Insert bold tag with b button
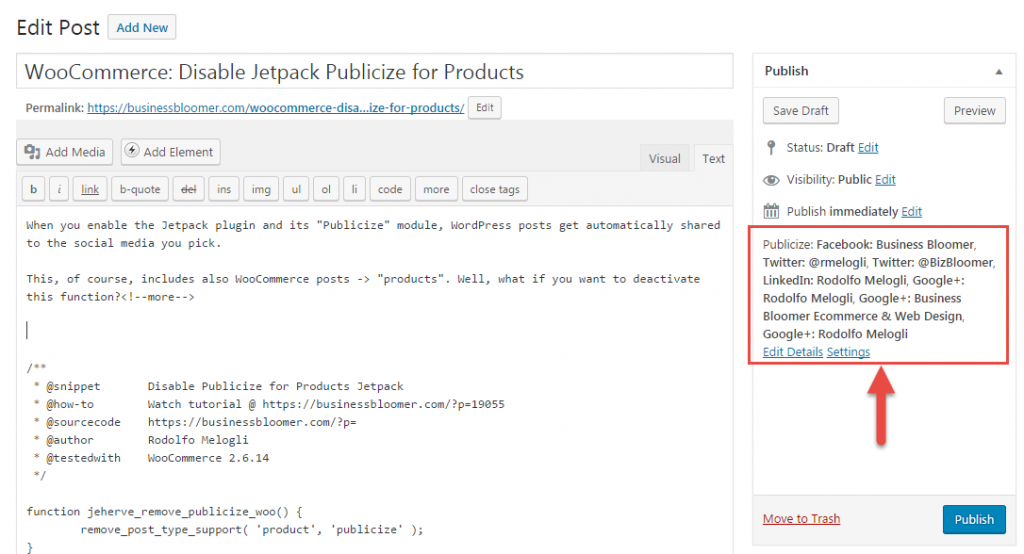This screenshot has height=554, width=1024. pyautogui.click(x=33, y=189)
